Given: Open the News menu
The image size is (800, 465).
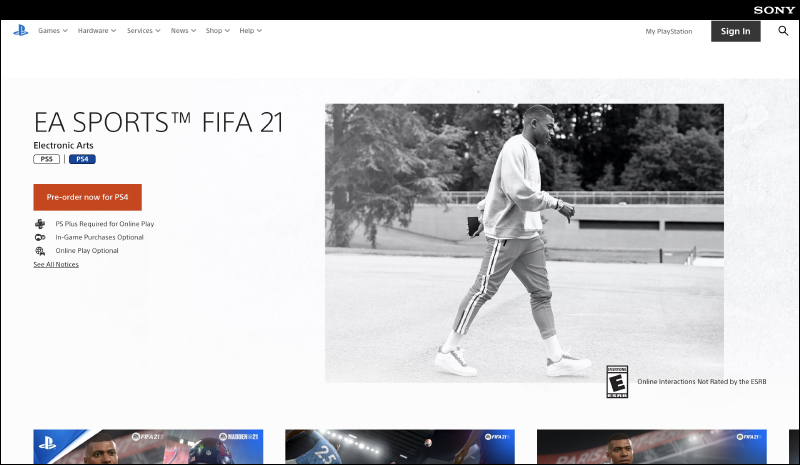Looking at the screenshot, I should (183, 31).
